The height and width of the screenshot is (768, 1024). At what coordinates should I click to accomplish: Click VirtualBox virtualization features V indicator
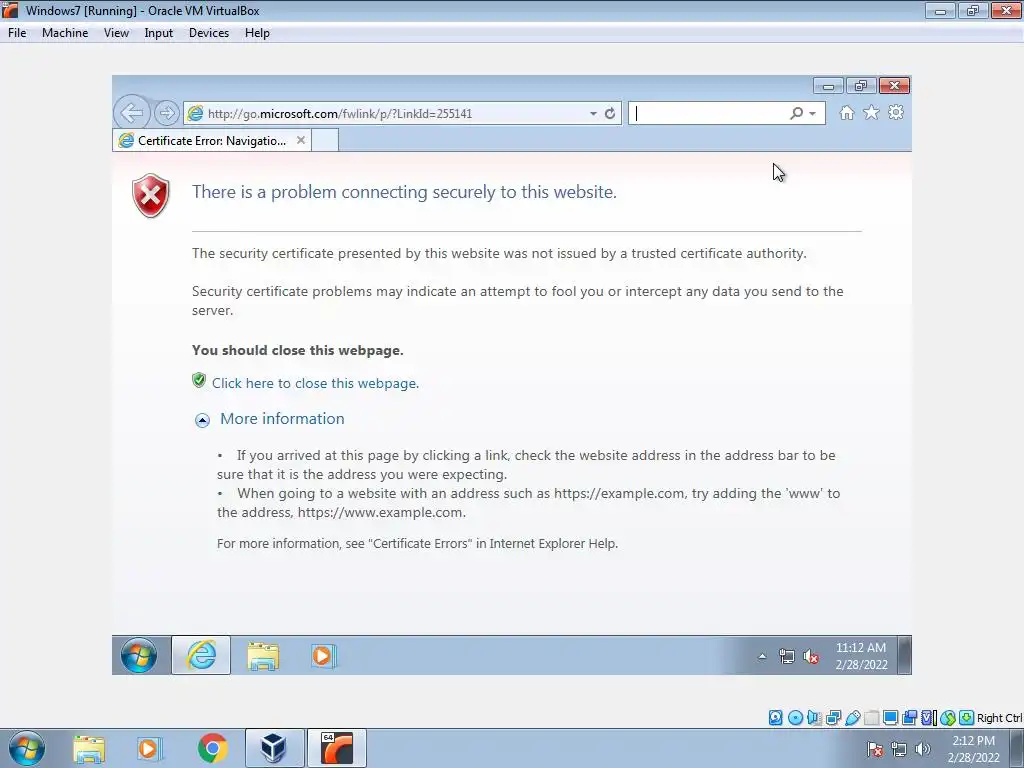(929, 718)
